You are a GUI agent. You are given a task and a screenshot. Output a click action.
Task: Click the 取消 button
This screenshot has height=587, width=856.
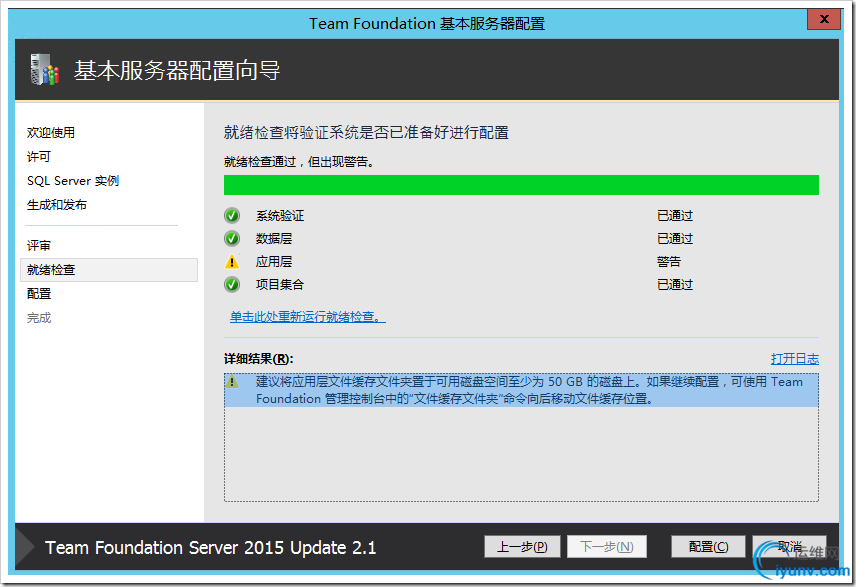(789, 547)
